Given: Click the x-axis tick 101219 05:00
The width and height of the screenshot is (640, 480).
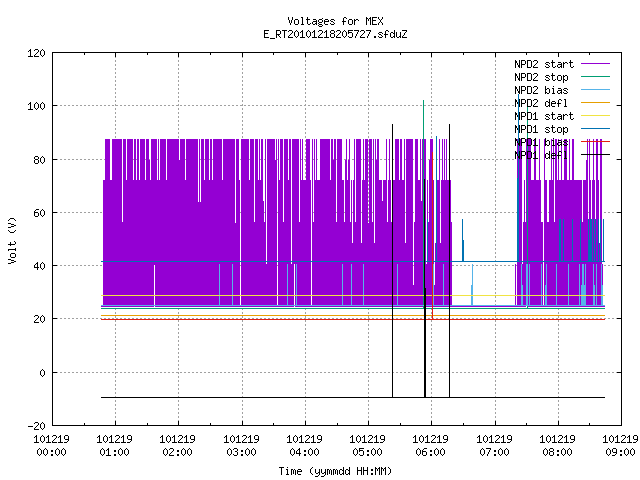Looking at the screenshot, I should pyautogui.click(x=368, y=446).
